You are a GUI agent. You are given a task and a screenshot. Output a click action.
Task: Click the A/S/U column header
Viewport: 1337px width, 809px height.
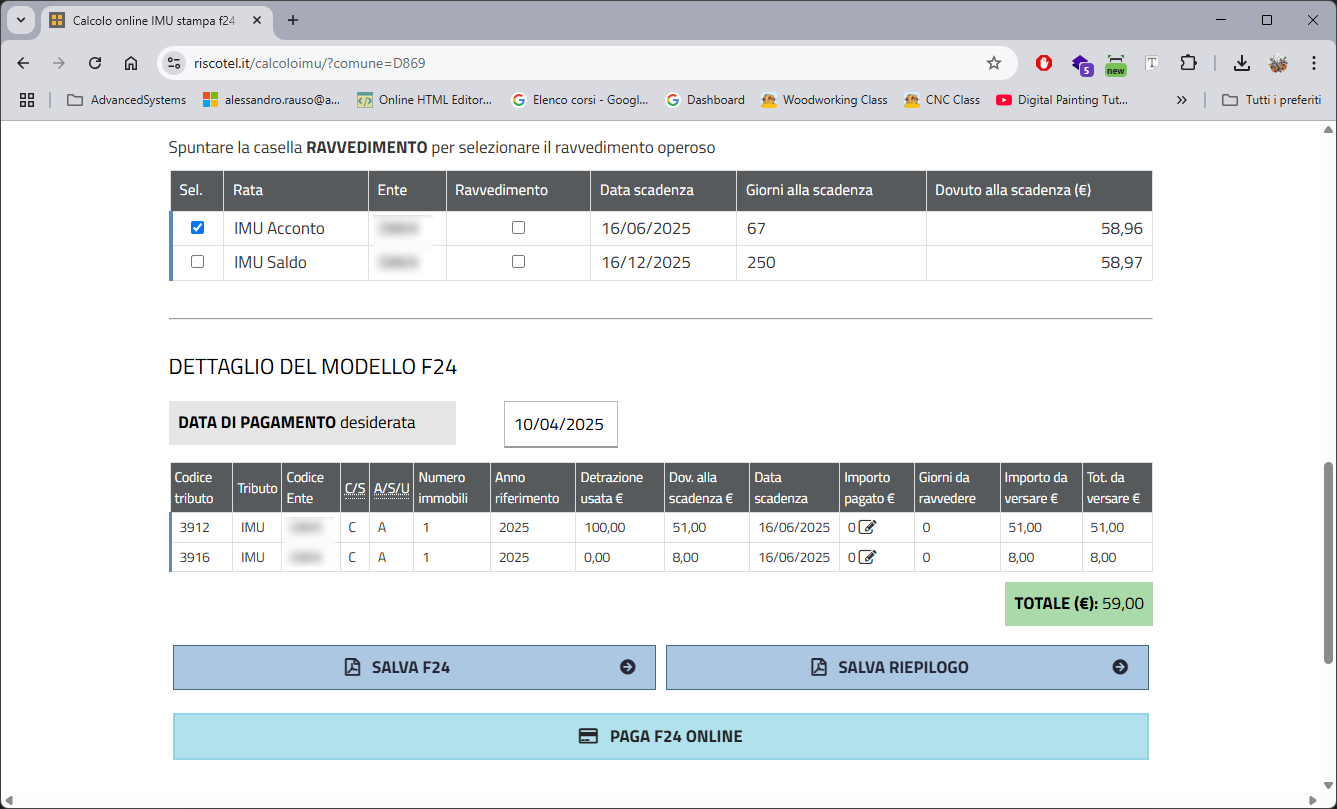391,488
